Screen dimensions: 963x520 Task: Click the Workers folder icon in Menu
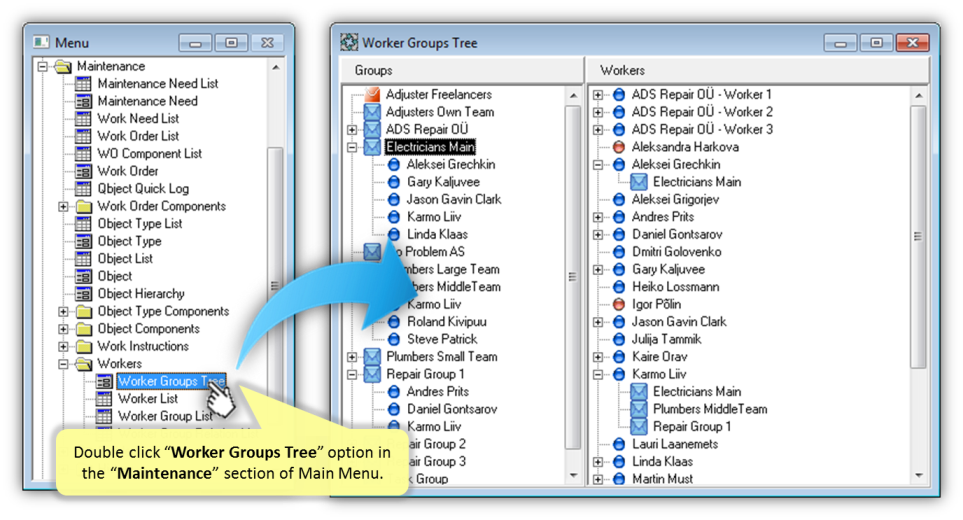click(84, 363)
